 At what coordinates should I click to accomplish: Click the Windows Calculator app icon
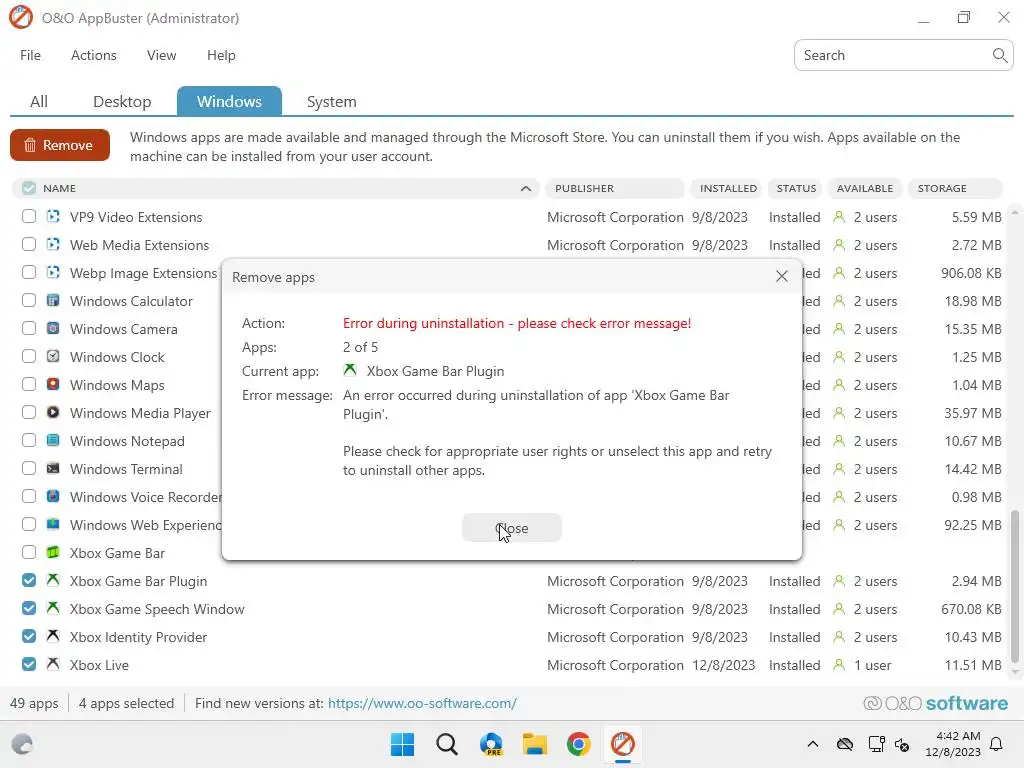coord(53,300)
